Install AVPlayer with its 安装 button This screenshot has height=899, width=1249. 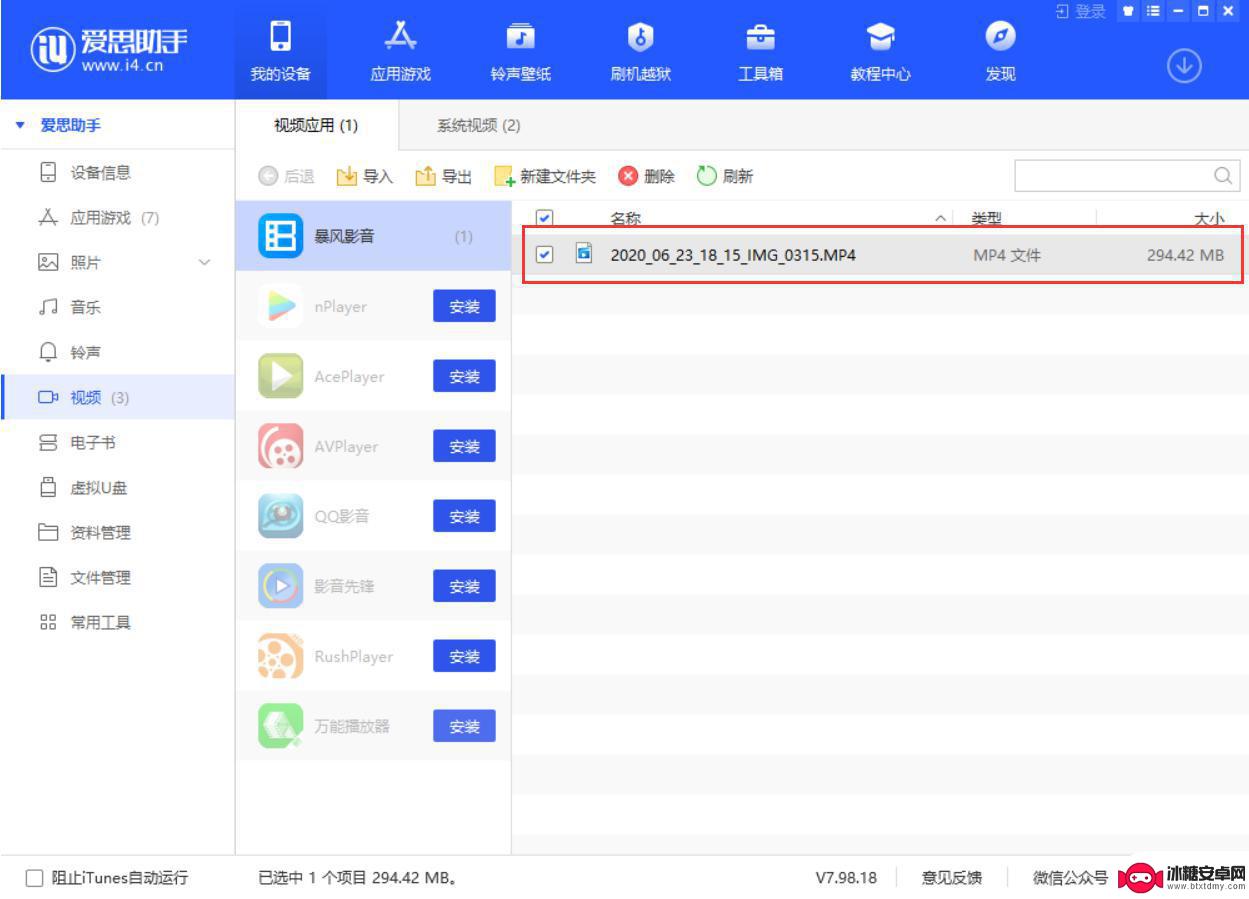pyautogui.click(x=464, y=446)
